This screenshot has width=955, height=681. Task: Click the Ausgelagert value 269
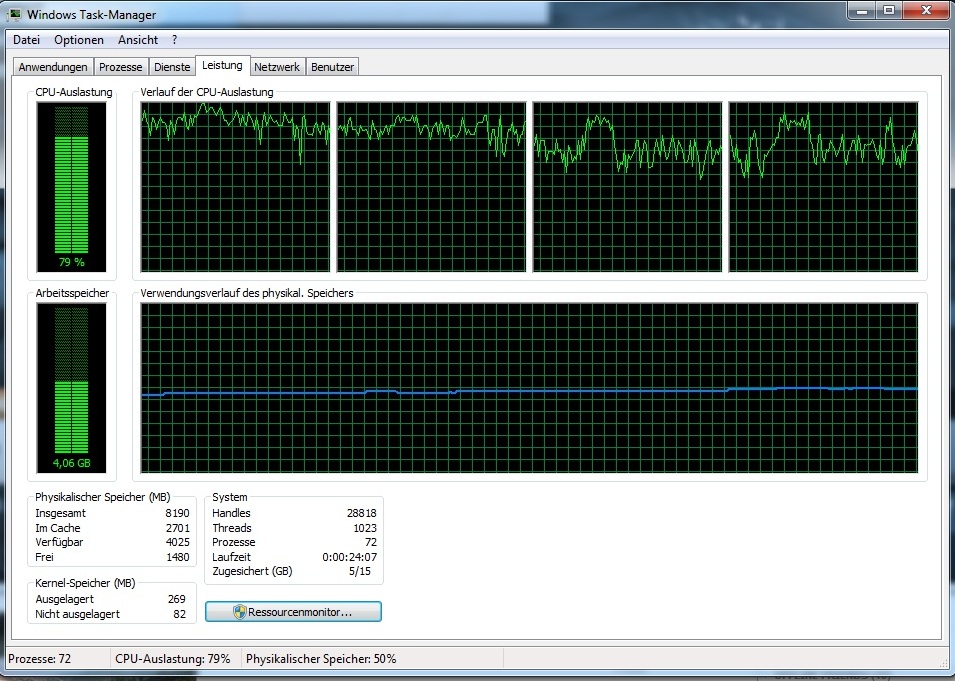(x=177, y=599)
